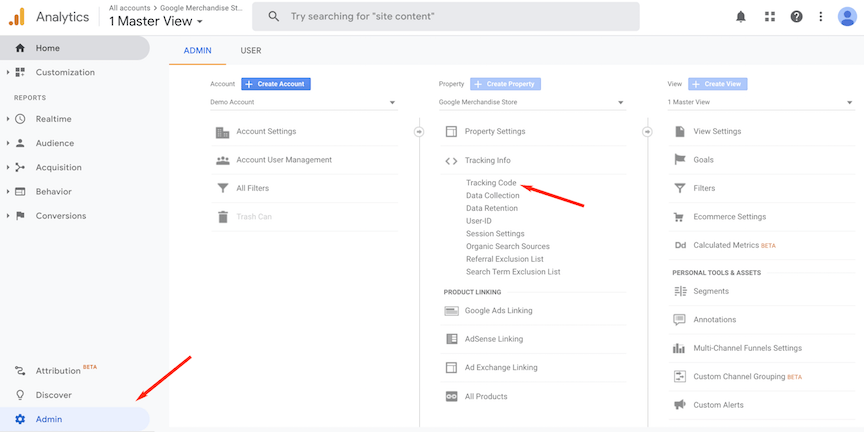The width and height of the screenshot is (864, 432).
Task: Click the Audience person icon
Action: (x=20, y=143)
